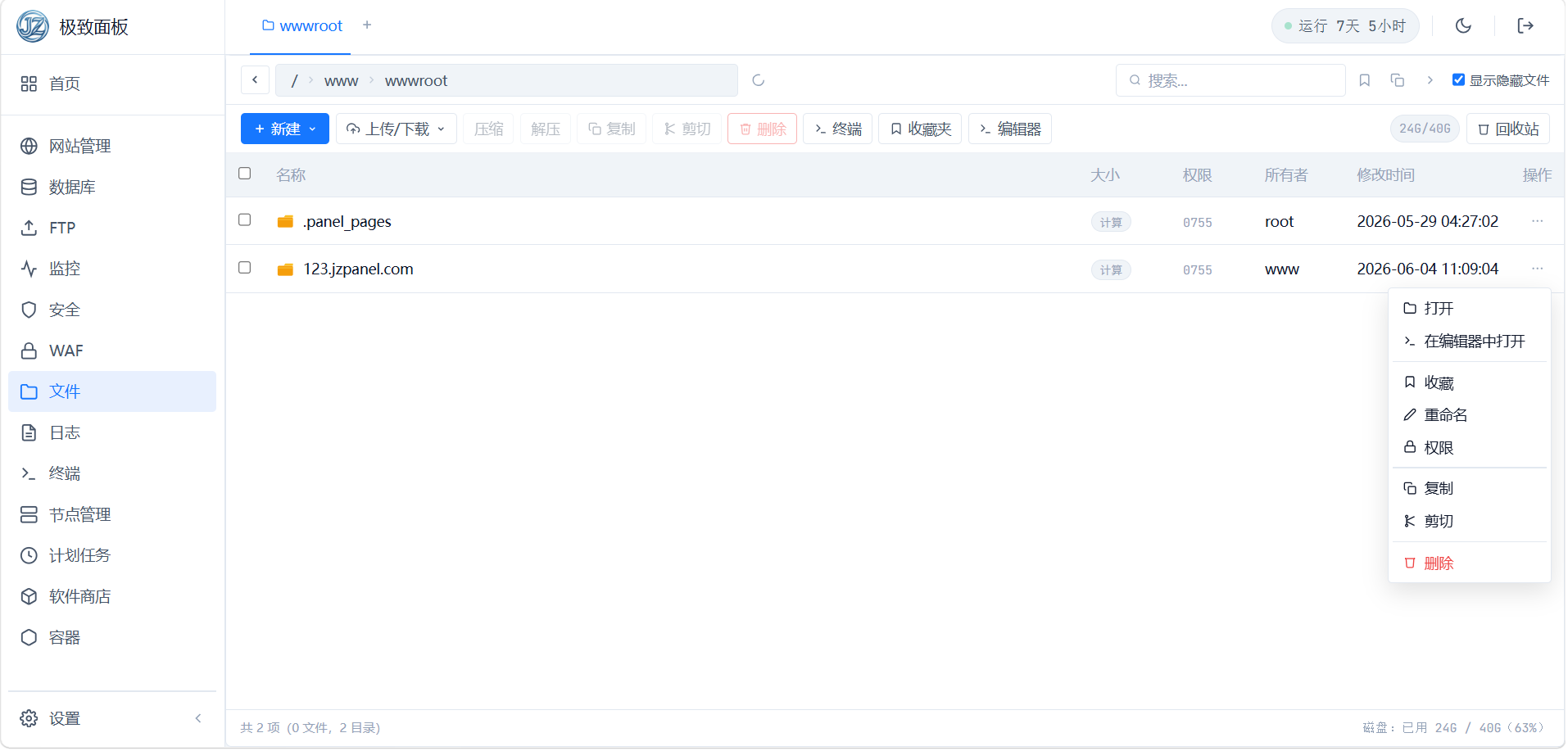Open 网站管理 in the sidebar
The height and width of the screenshot is (751, 1568).
click(112, 146)
